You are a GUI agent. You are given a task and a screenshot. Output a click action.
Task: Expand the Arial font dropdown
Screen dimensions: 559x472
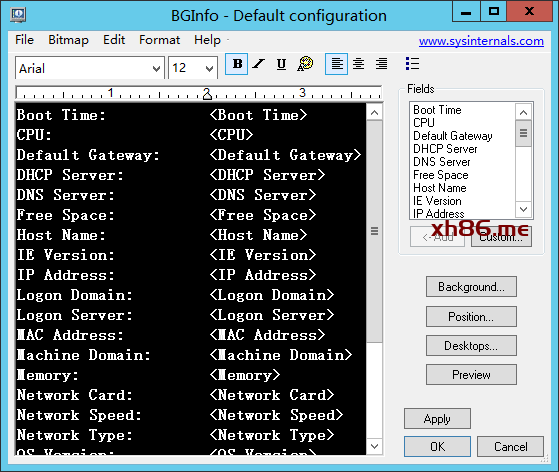156,68
